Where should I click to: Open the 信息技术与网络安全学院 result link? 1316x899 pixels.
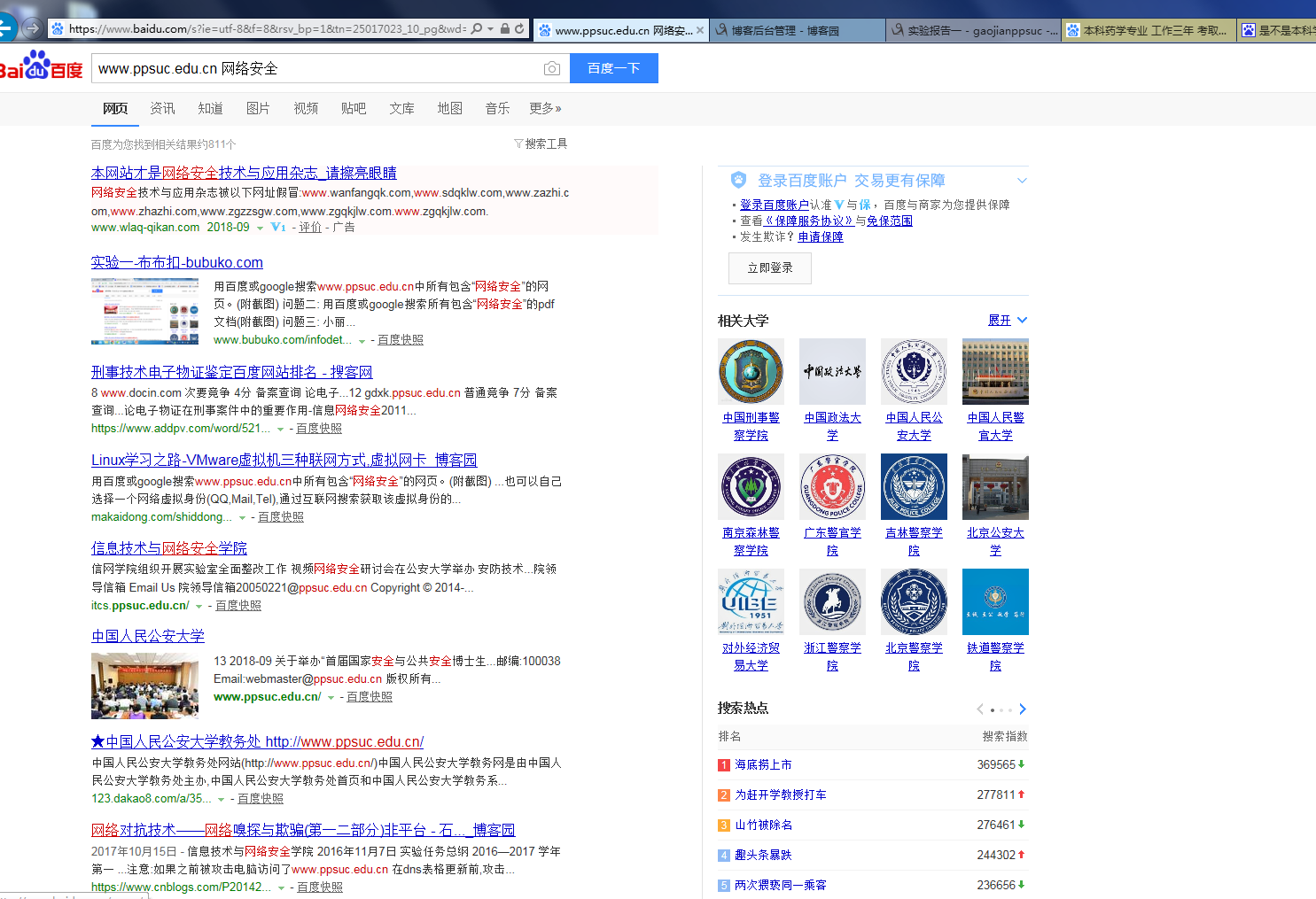pyautogui.click(x=169, y=548)
